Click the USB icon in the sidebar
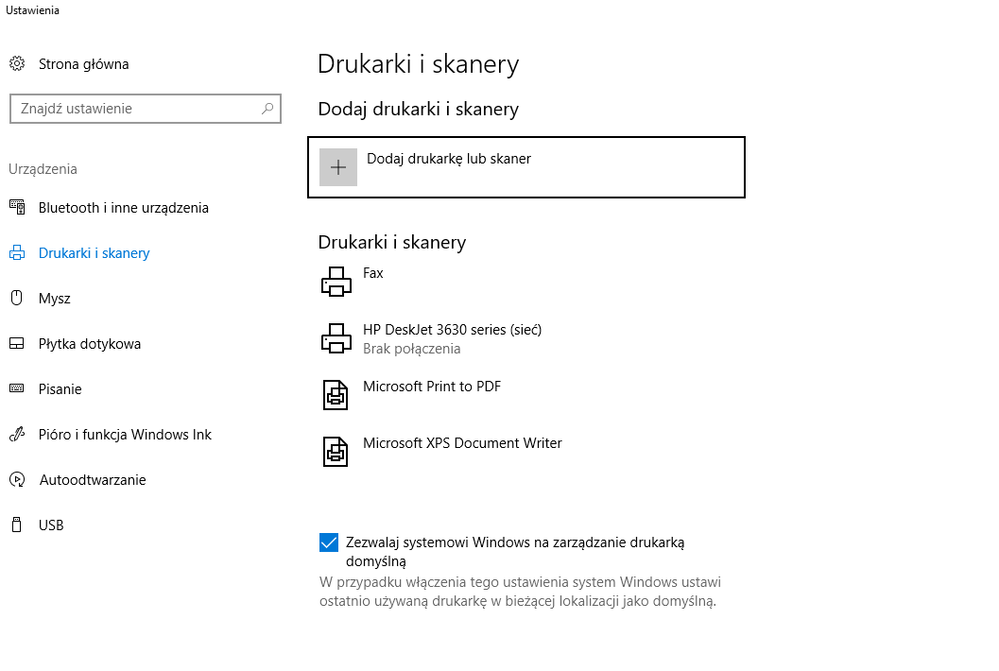This screenshot has width=999, height=671. pyautogui.click(x=17, y=525)
